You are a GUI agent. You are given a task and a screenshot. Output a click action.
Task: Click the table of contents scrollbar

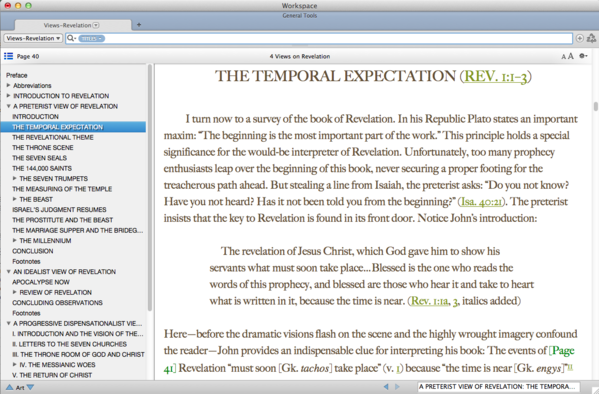tap(150, 187)
